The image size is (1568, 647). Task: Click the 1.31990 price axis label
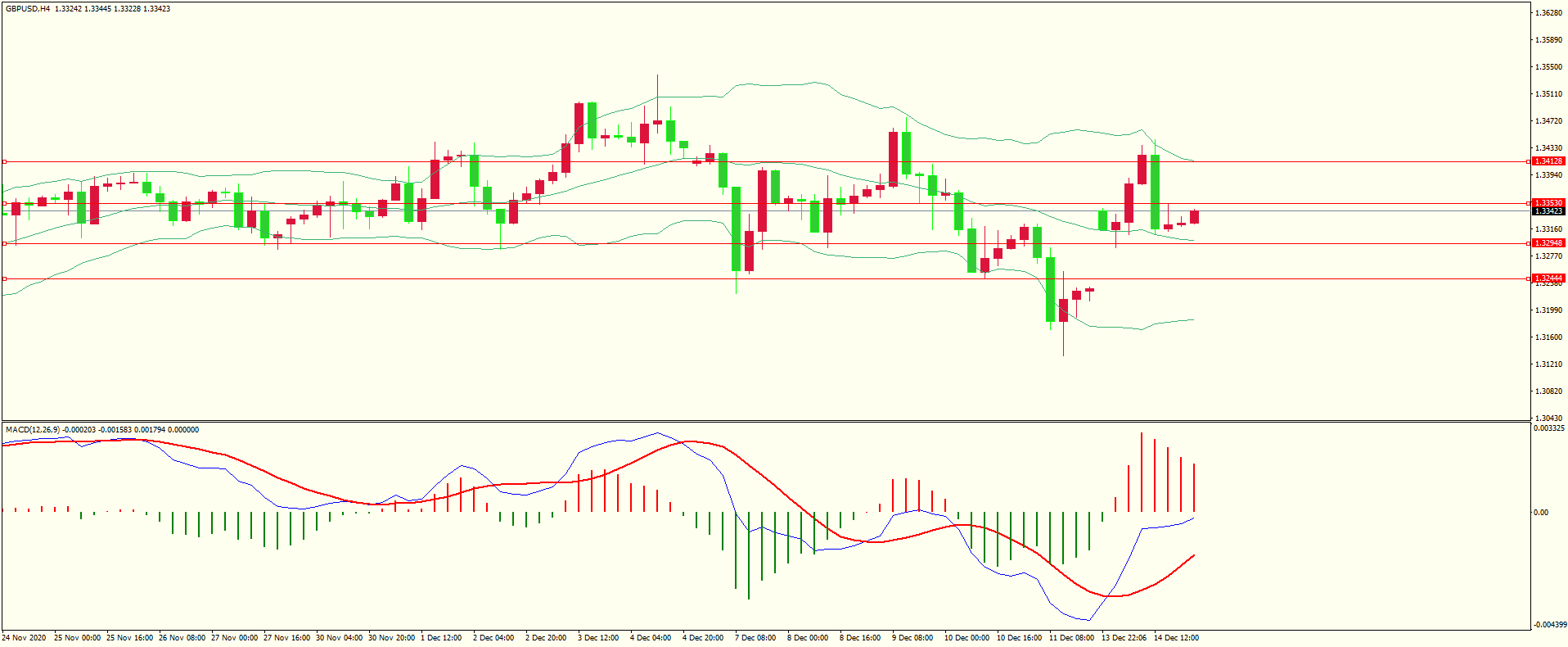pyautogui.click(x=1548, y=310)
